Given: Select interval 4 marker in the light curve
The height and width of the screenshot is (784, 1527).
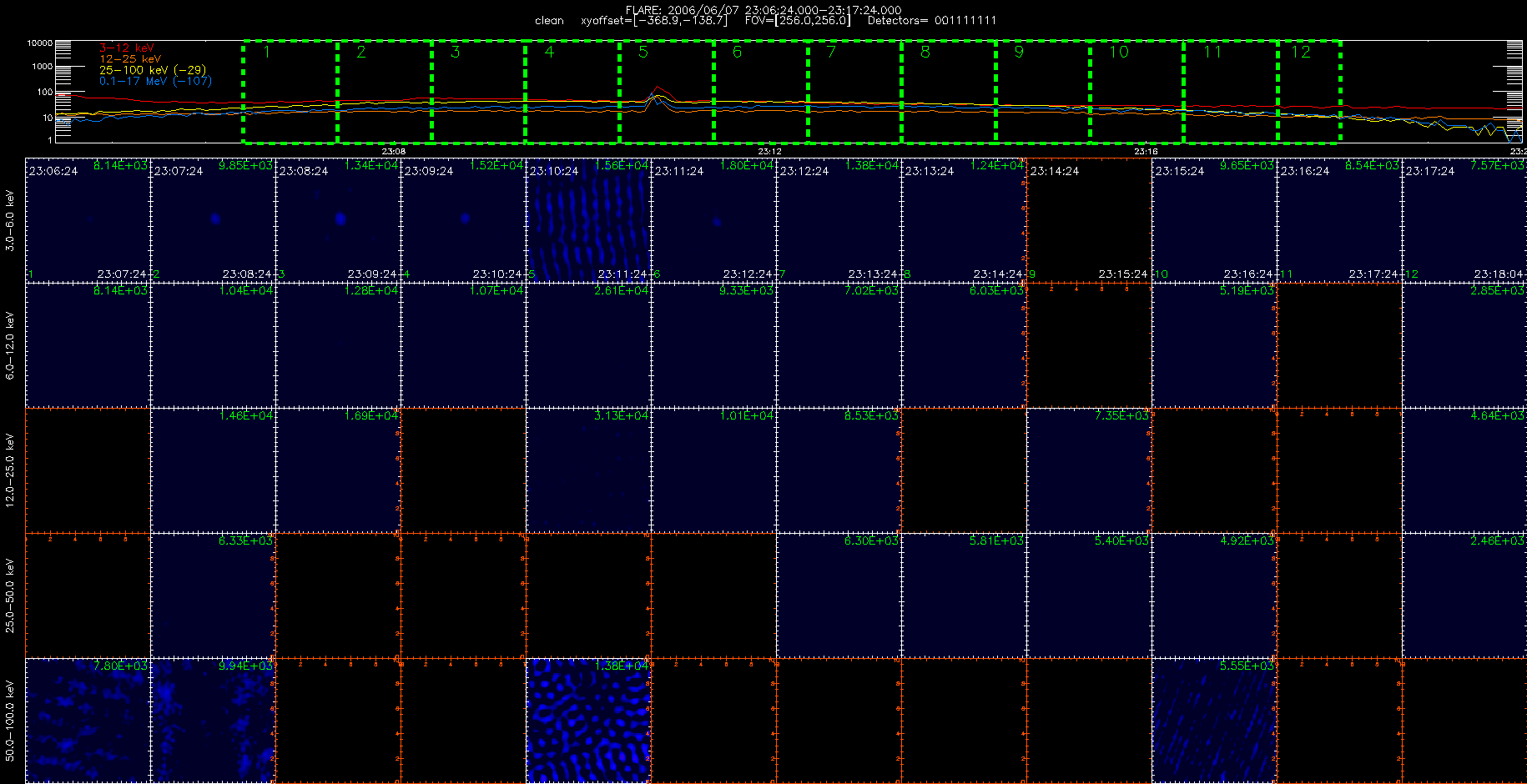Looking at the screenshot, I should click(549, 53).
